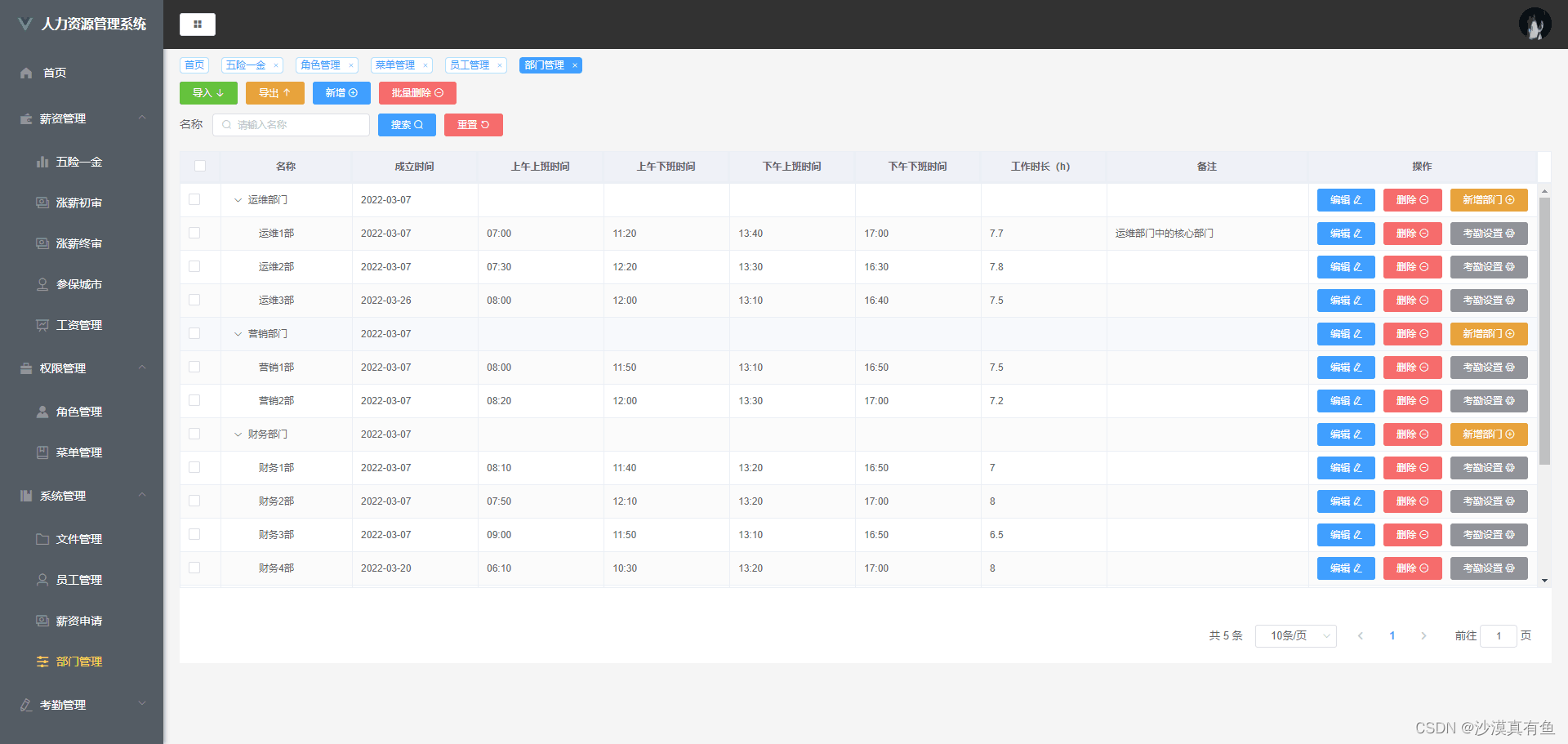The width and height of the screenshot is (1568, 744).
Task: Toggle the select-all checkbox in table header
Action: [x=200, y=166]
